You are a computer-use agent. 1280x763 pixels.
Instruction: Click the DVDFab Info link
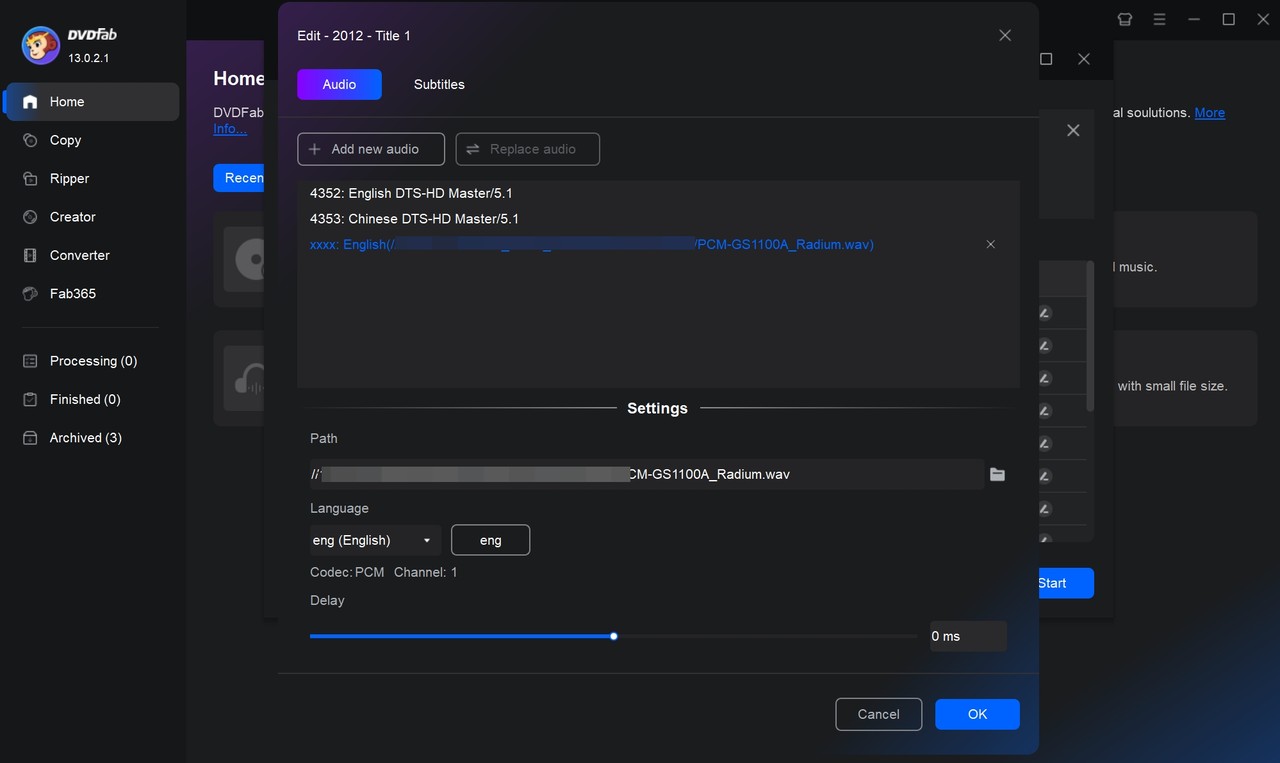231,127
